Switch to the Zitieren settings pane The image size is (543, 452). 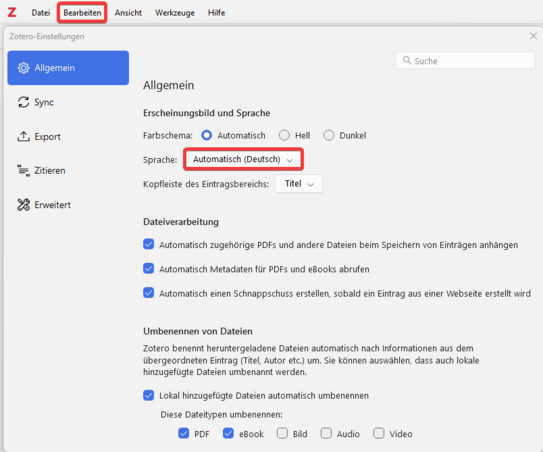click(x=68, y=170)
